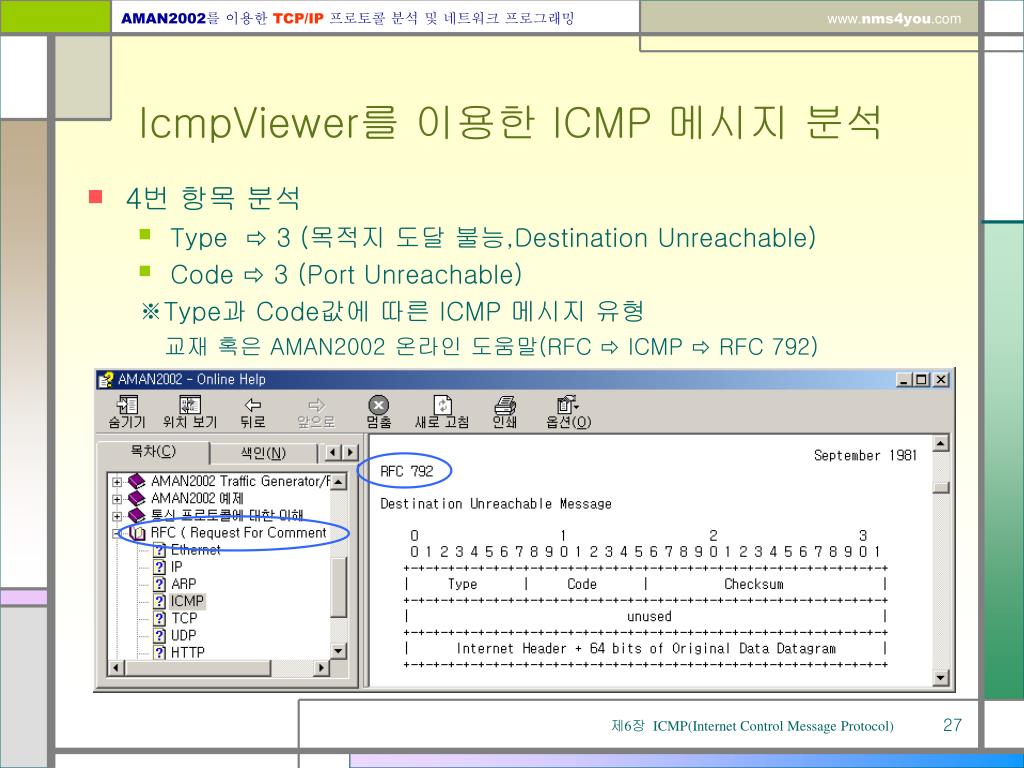Click the content pane scrollbar down arrow

tap(940, 678)
